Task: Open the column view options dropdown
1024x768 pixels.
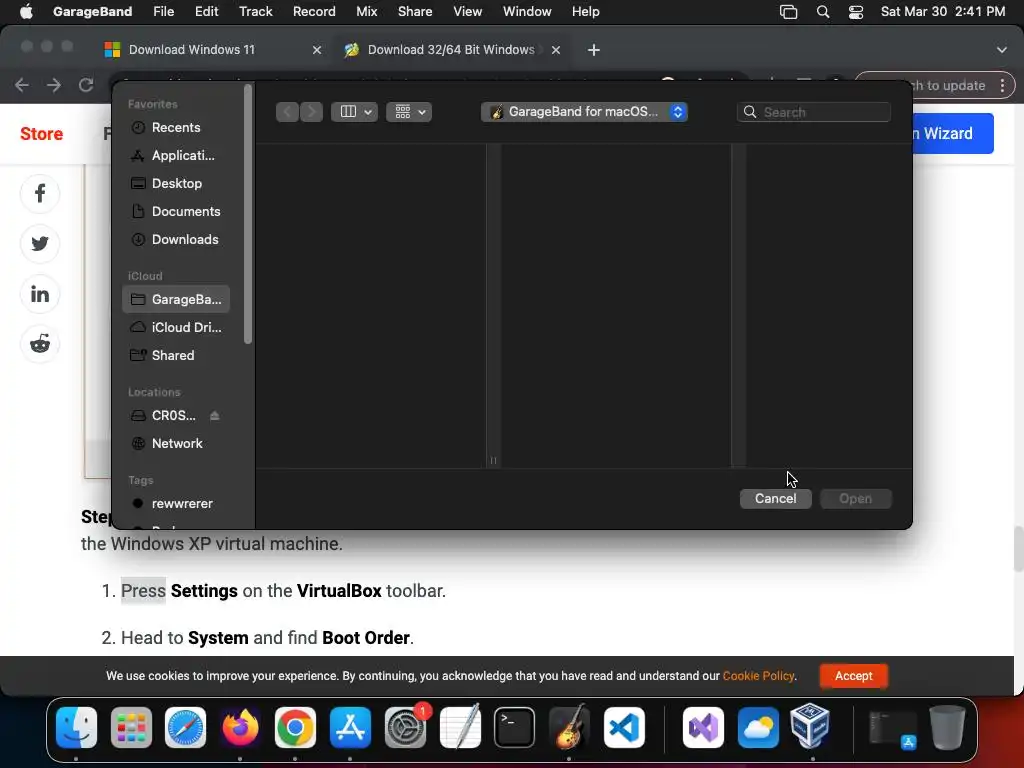Action: pyautogui.click(x=354, y=112)
